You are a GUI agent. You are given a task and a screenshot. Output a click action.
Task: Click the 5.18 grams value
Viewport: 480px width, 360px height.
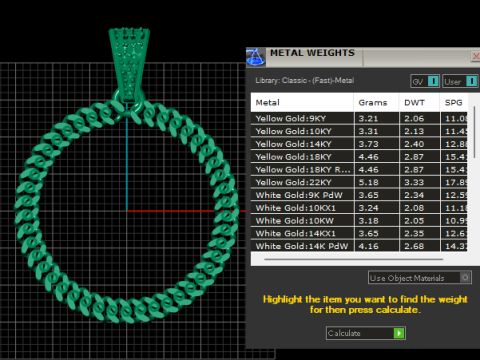coord(368,182)
